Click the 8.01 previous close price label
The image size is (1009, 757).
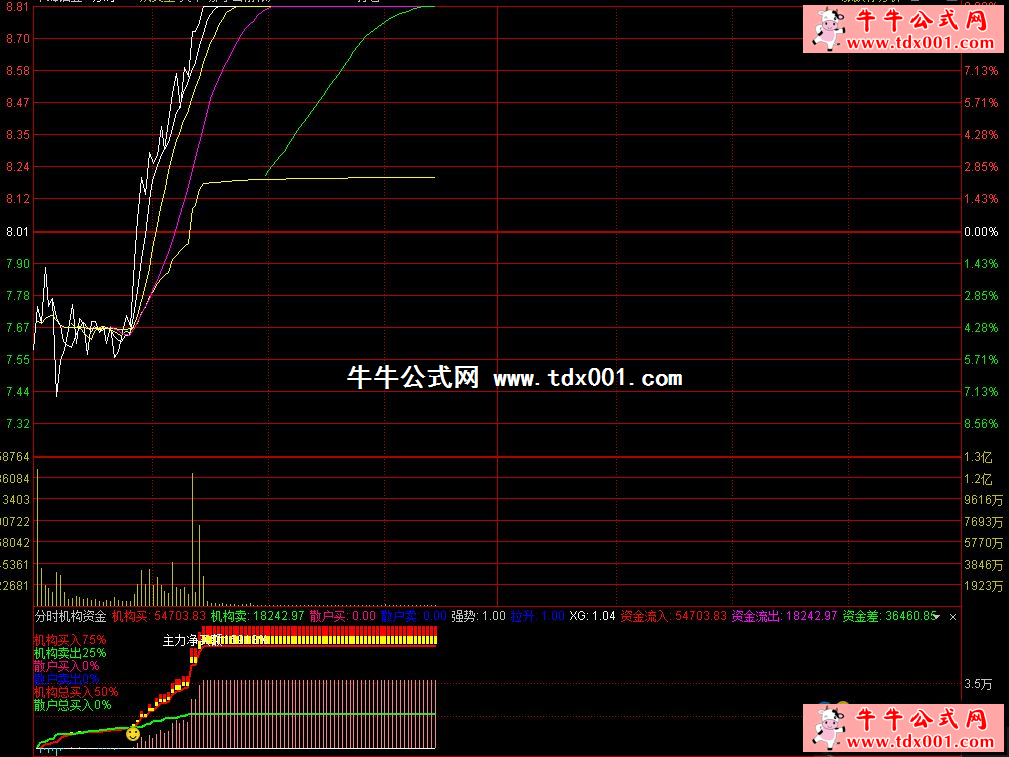pos(17,231)
